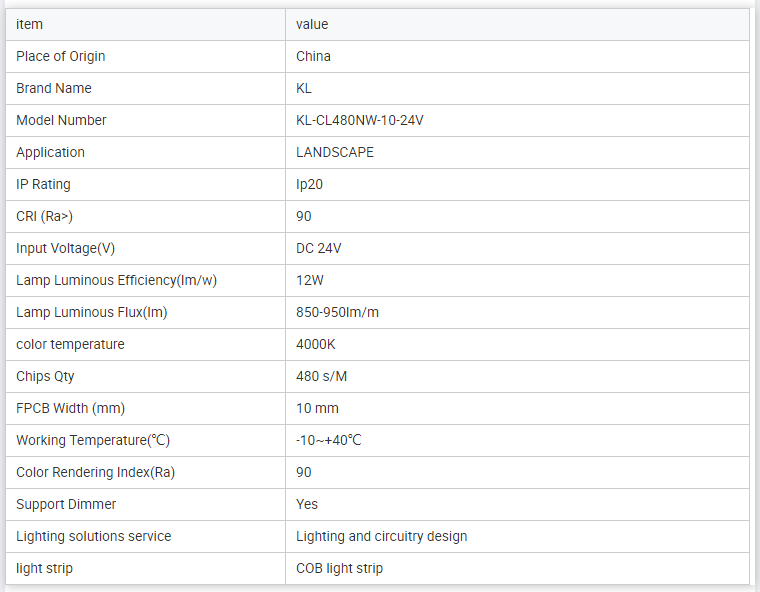760x592 pixels.
Task: Select the 850-950lm/m luminous flux value
Action: (x=337, y=312)
